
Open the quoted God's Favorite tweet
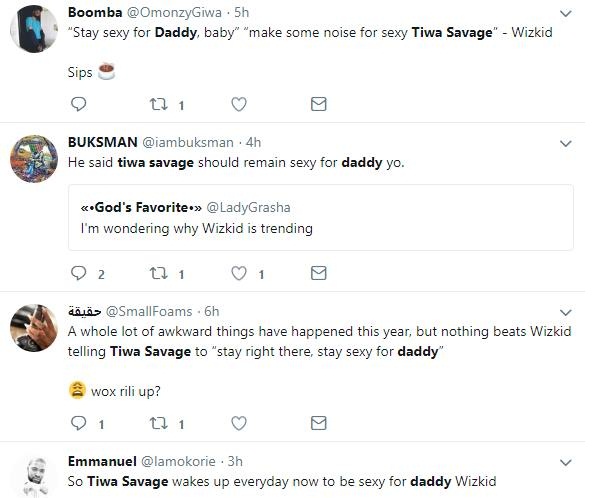click(x=320, y=217)
